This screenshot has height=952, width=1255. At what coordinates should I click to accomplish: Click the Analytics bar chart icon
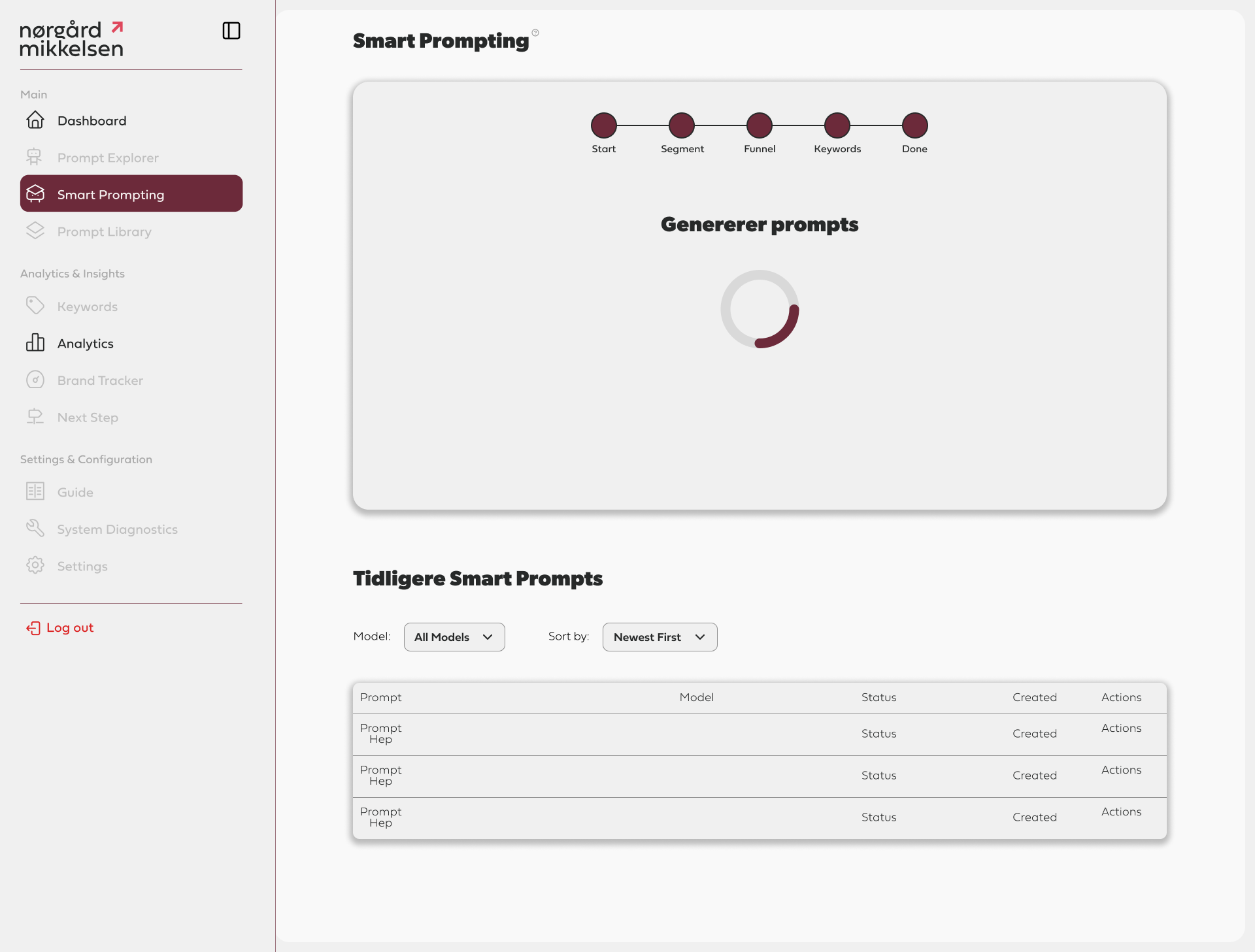35,343
